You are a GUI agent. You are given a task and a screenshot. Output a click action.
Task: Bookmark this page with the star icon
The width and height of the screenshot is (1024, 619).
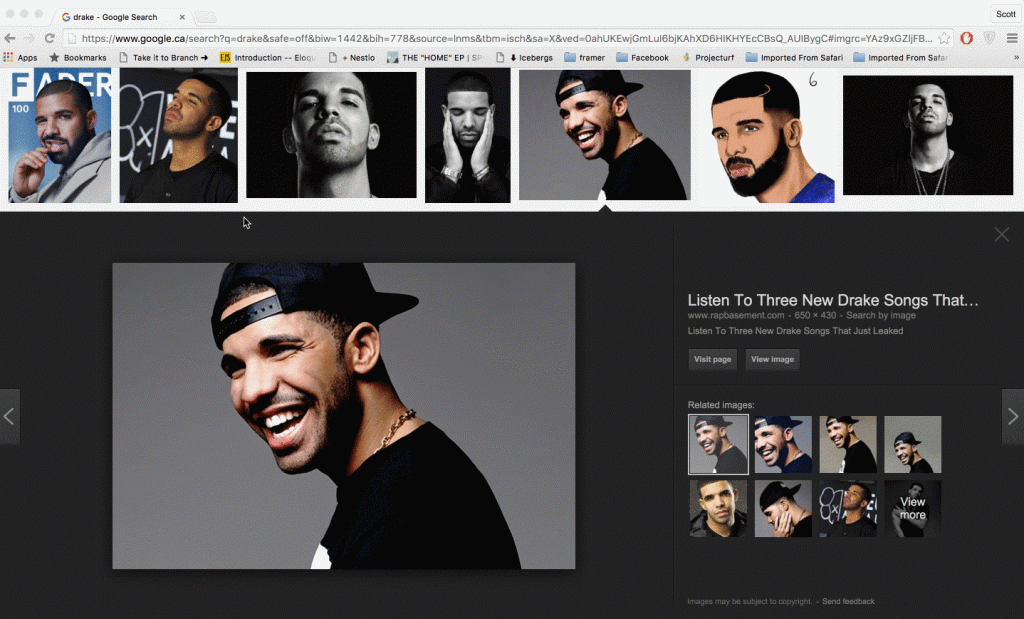pyautogui.click(x=944, y=38)
